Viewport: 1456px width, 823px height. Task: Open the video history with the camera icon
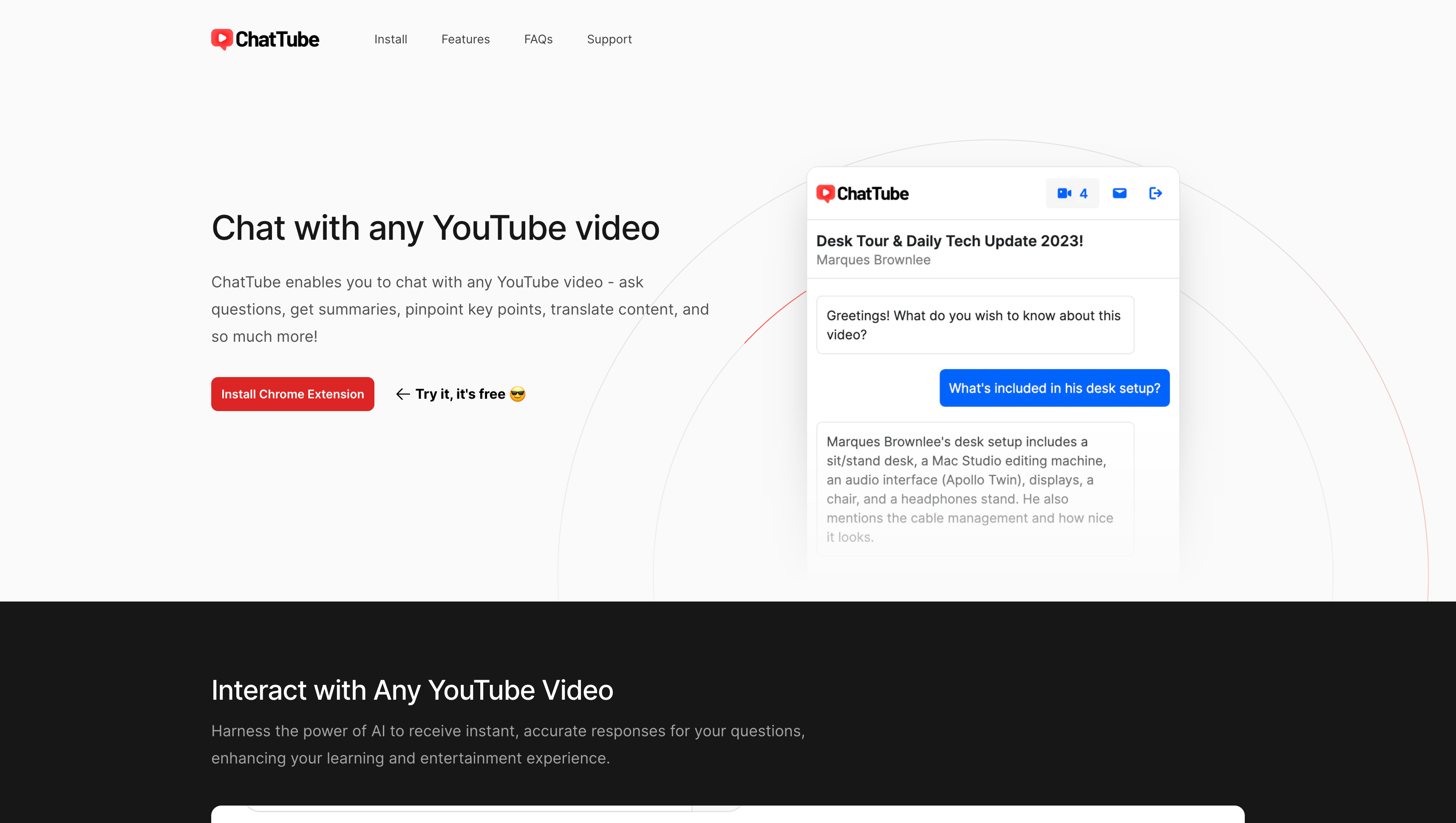click(1065, 193)
